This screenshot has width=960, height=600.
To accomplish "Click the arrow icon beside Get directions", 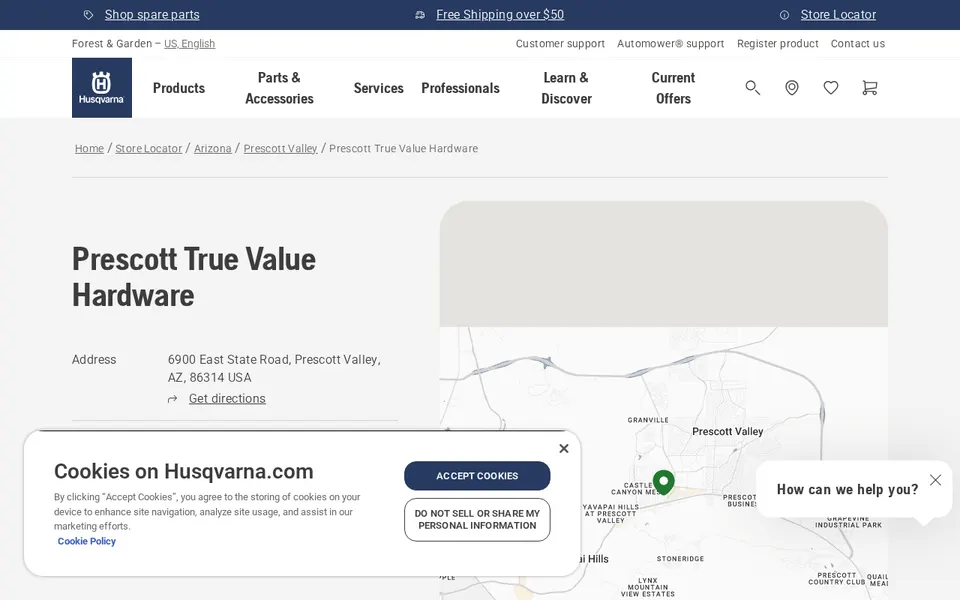I will click(x=173, y=399).
